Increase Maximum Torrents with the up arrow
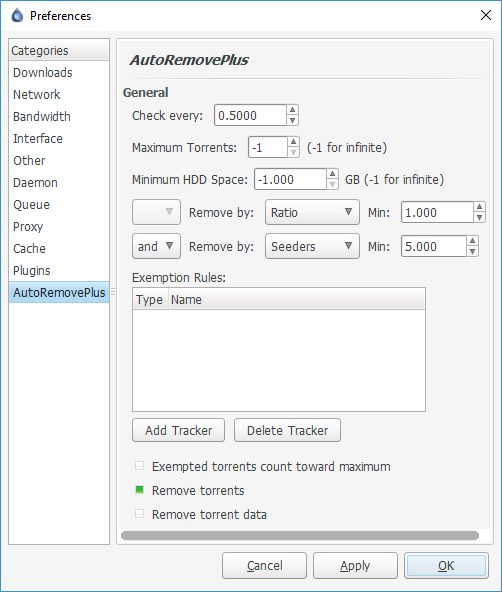Screen dimensions: 502x592 click(293, 142)
